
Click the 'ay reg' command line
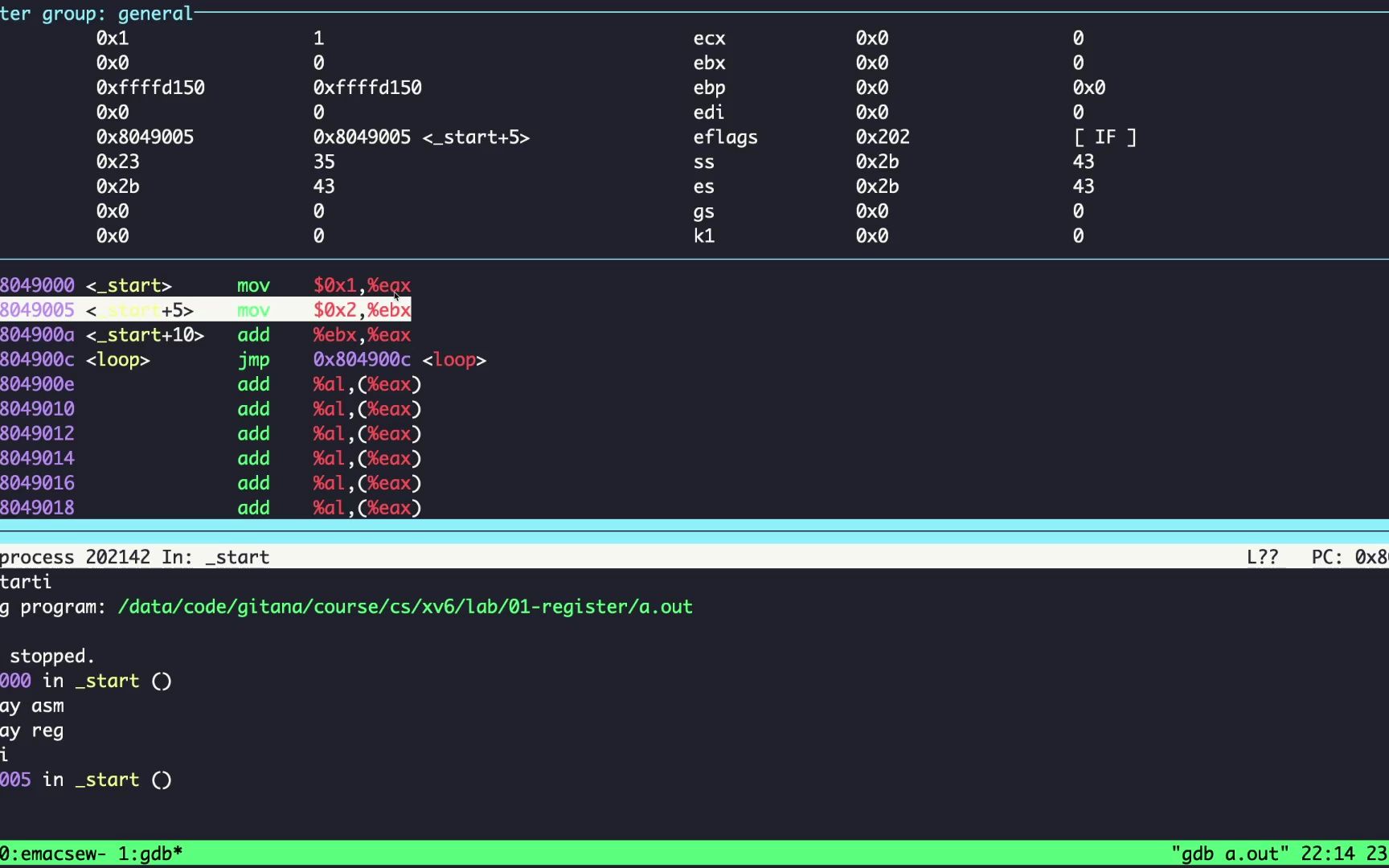click(32, 731)
